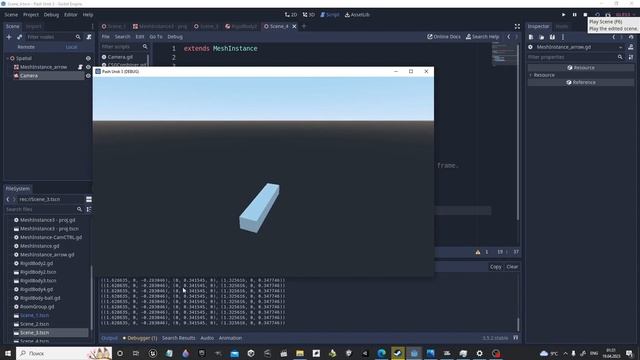Attach script icon beside node filter
Image resolution: width=640 pixels, height=360 pixels.
pos(89,37)
